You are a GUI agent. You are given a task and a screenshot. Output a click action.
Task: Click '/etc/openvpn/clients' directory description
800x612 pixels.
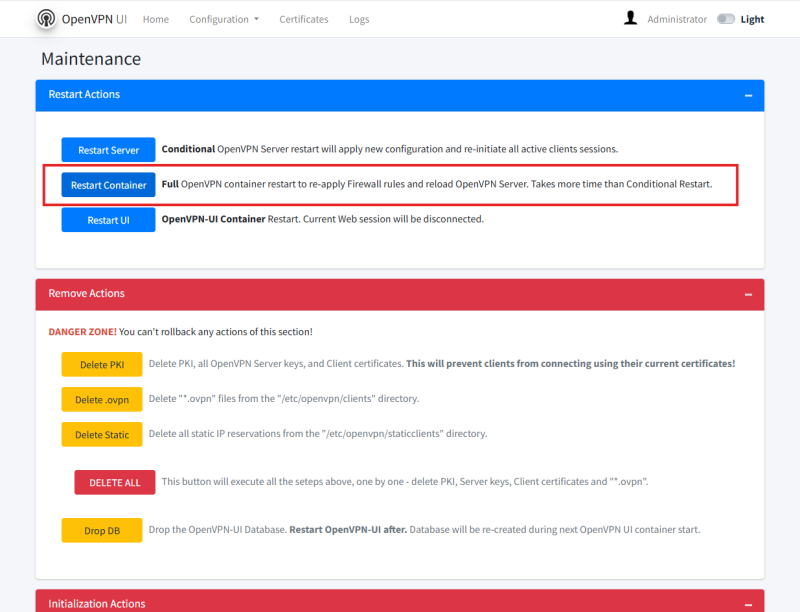pyautogui.click(x=284, y=399)
